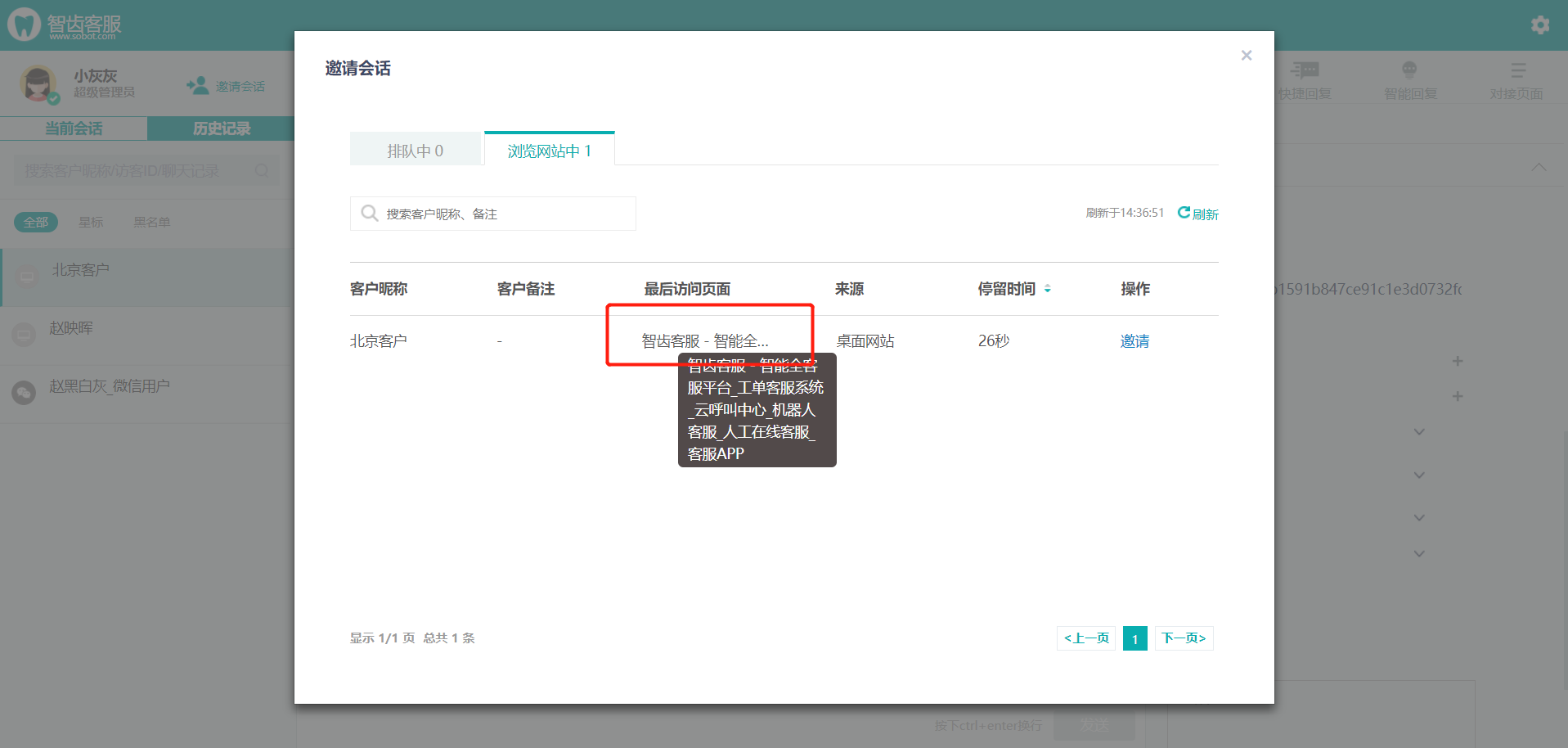Click the settings gear icon
Viewport: 1568px width, 748px height.
1539,25
